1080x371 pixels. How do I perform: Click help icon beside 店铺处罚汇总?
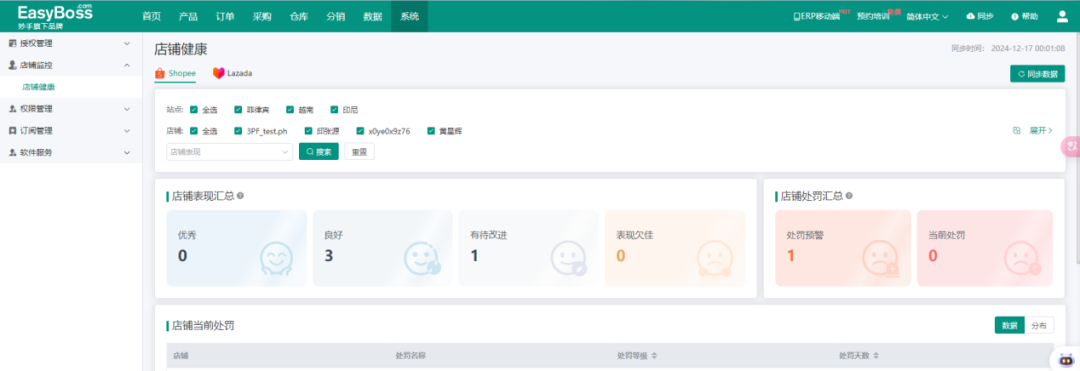pyautogui.click(x=849, y=196)
